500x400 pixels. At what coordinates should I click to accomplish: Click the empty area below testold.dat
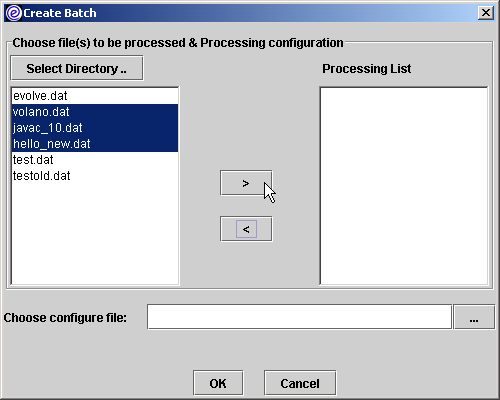(95, 234)
